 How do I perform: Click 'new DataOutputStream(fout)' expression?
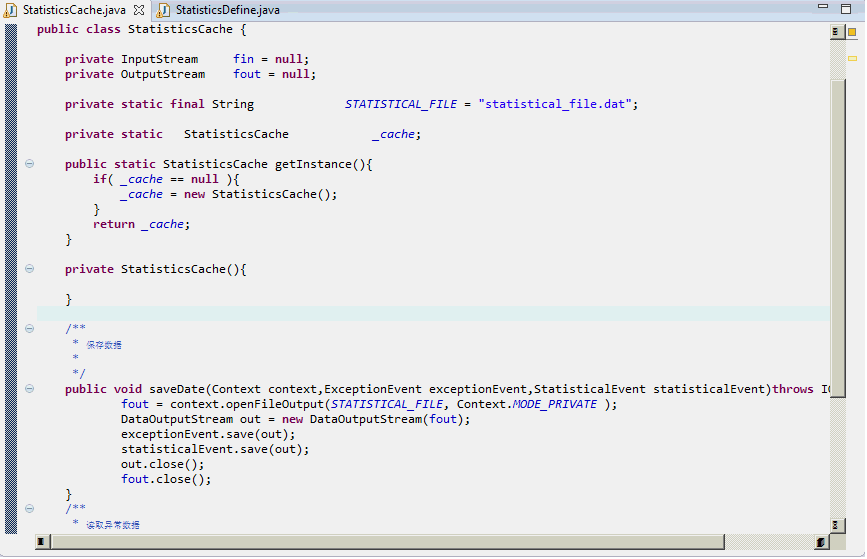[375, 419]
